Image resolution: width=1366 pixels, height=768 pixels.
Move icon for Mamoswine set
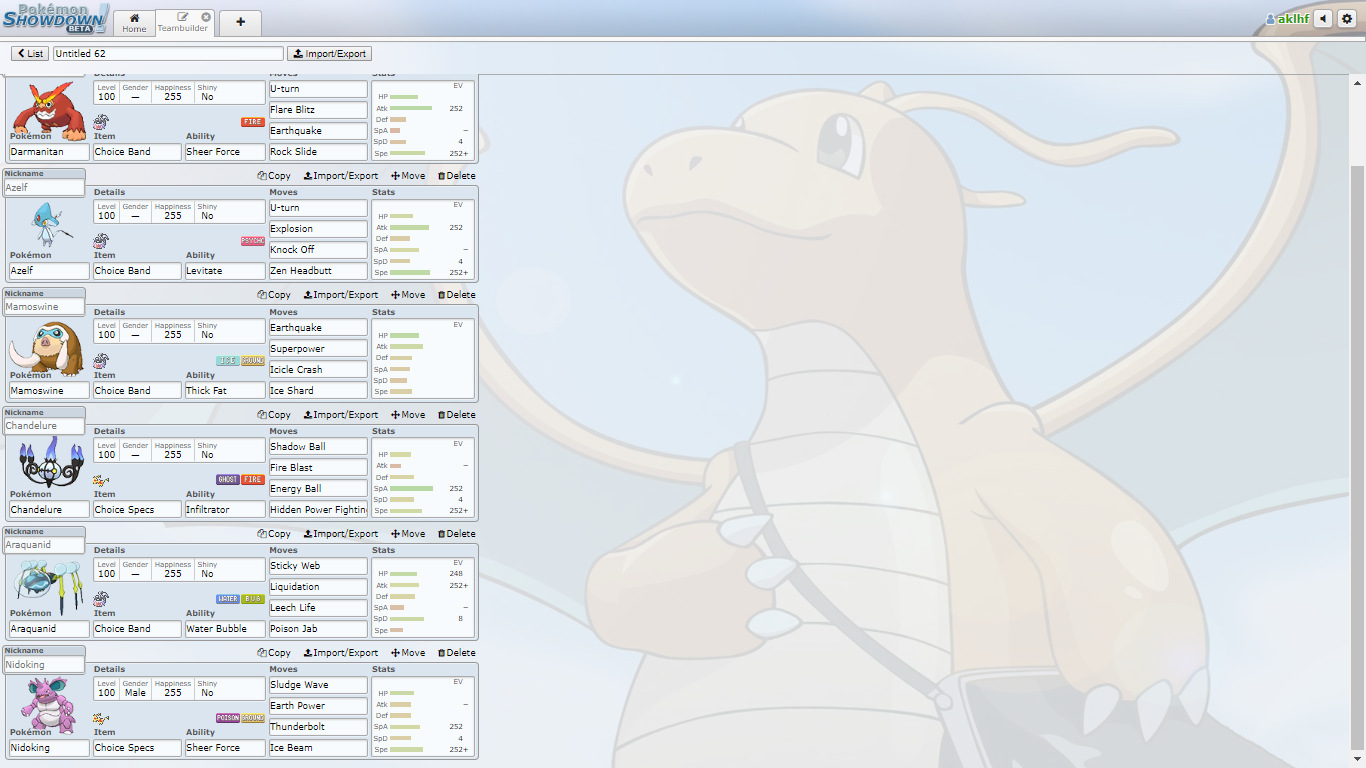(395, 295)
